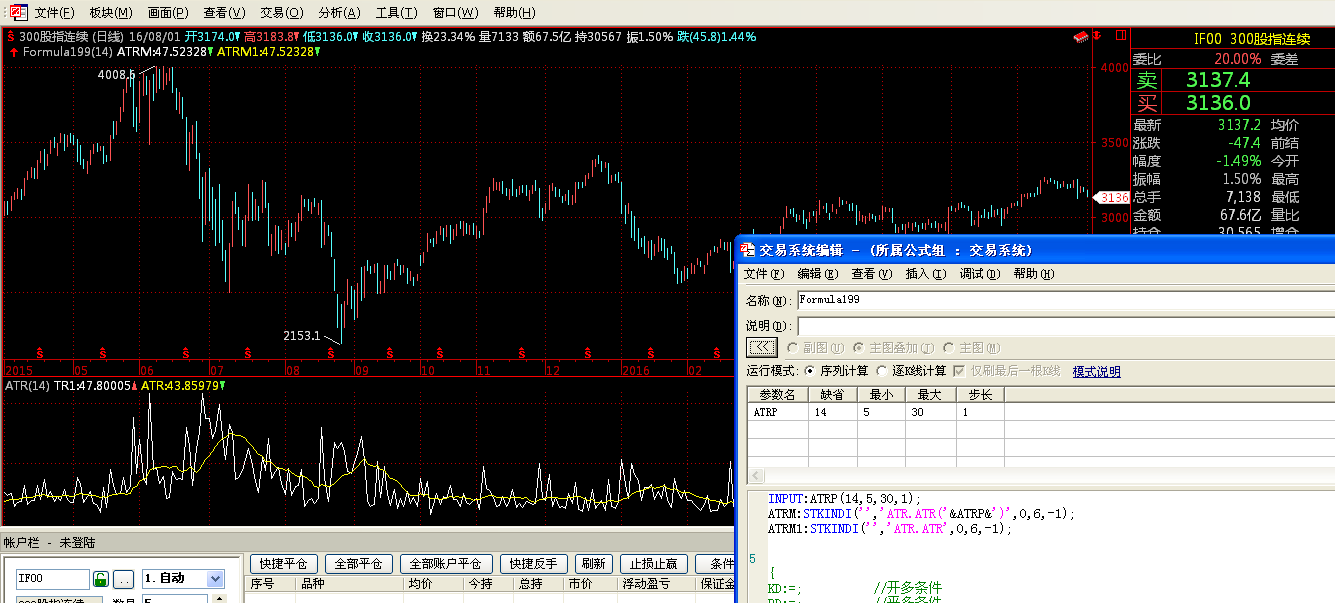Click the 参数名 column header
The image size is (1335, 603).
tap(778, 395)
